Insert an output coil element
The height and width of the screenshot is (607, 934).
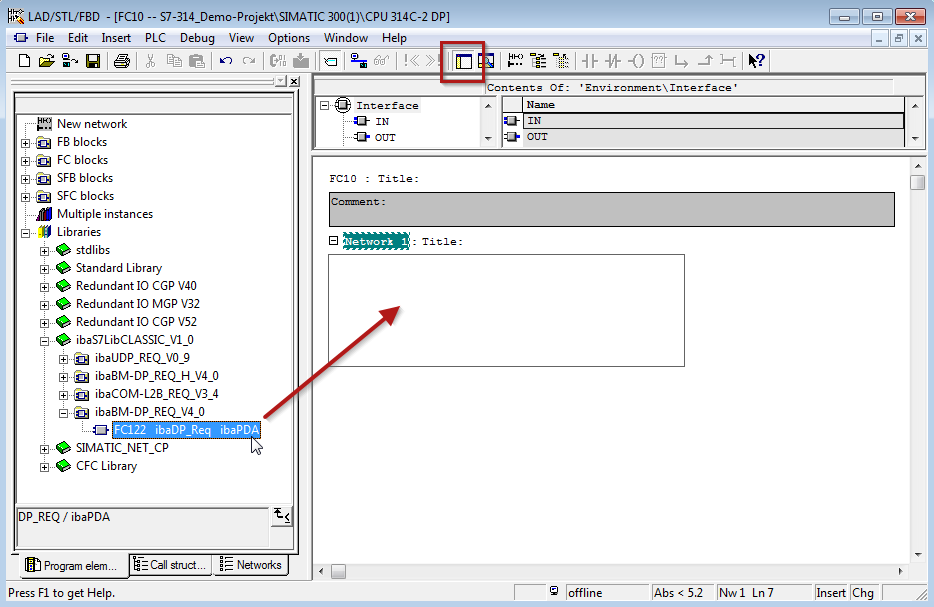[636, 61]
